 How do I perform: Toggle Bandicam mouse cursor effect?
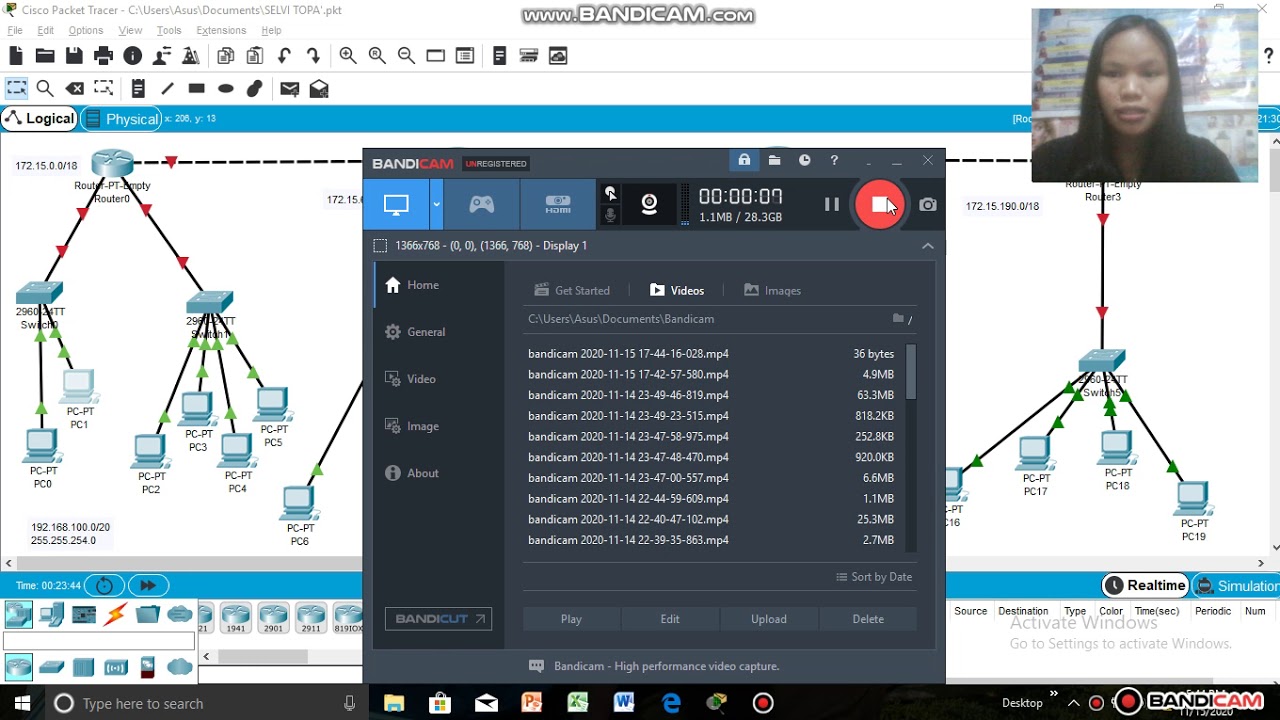coord(611,194)
